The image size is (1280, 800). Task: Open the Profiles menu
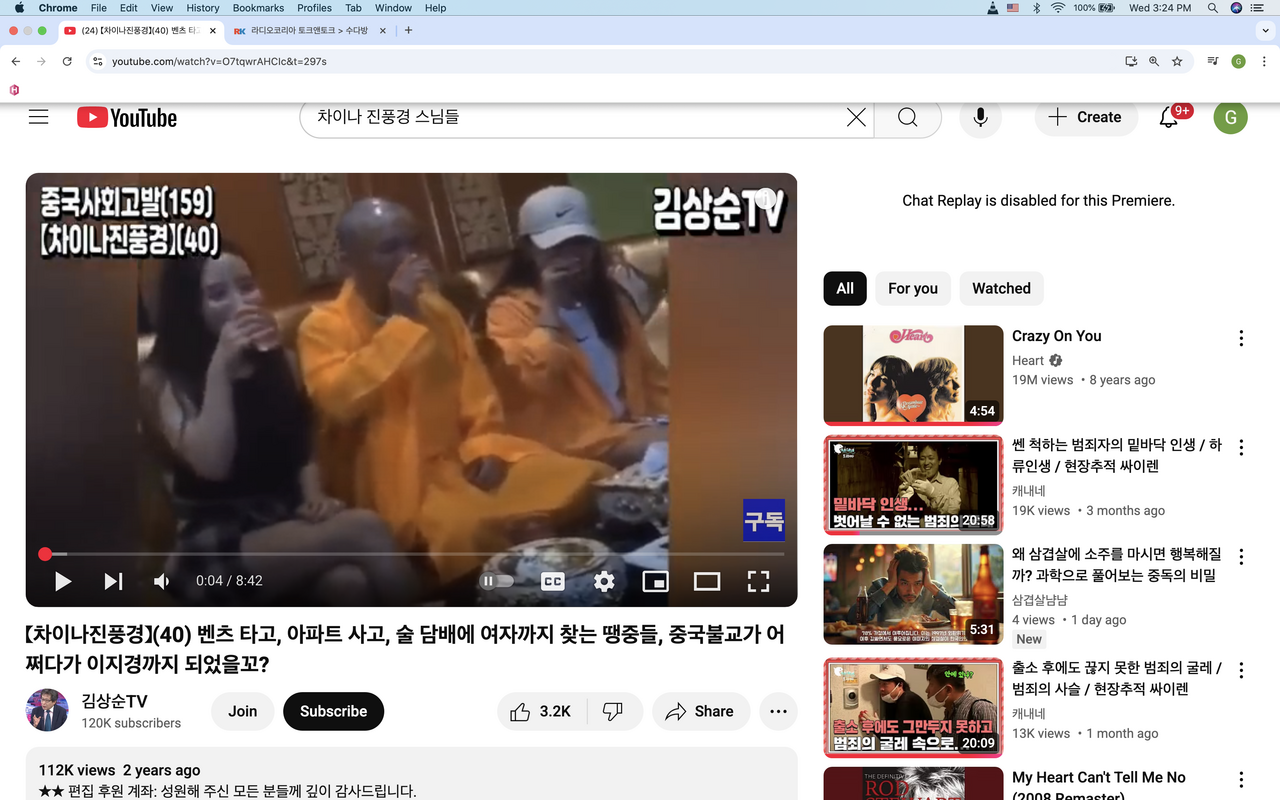click(314, 8)
